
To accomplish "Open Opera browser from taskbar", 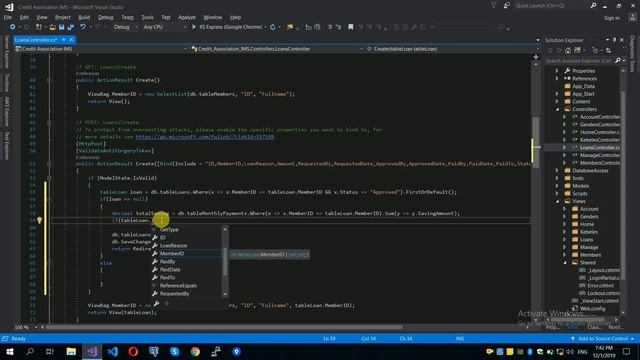I will tap(133, 351).
